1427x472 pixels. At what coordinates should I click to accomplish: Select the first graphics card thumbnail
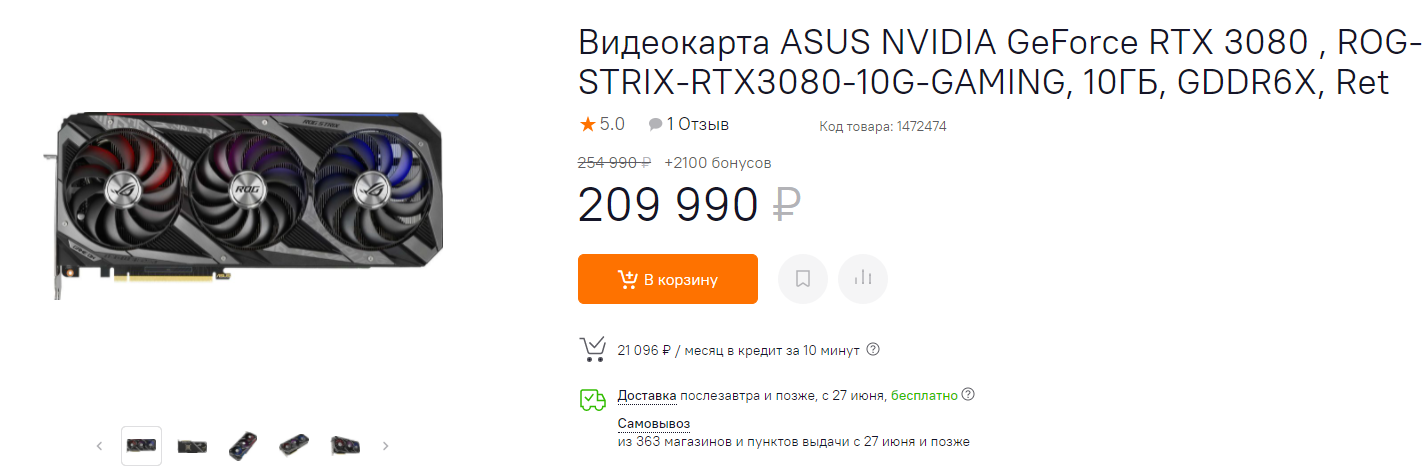(141, 445)
